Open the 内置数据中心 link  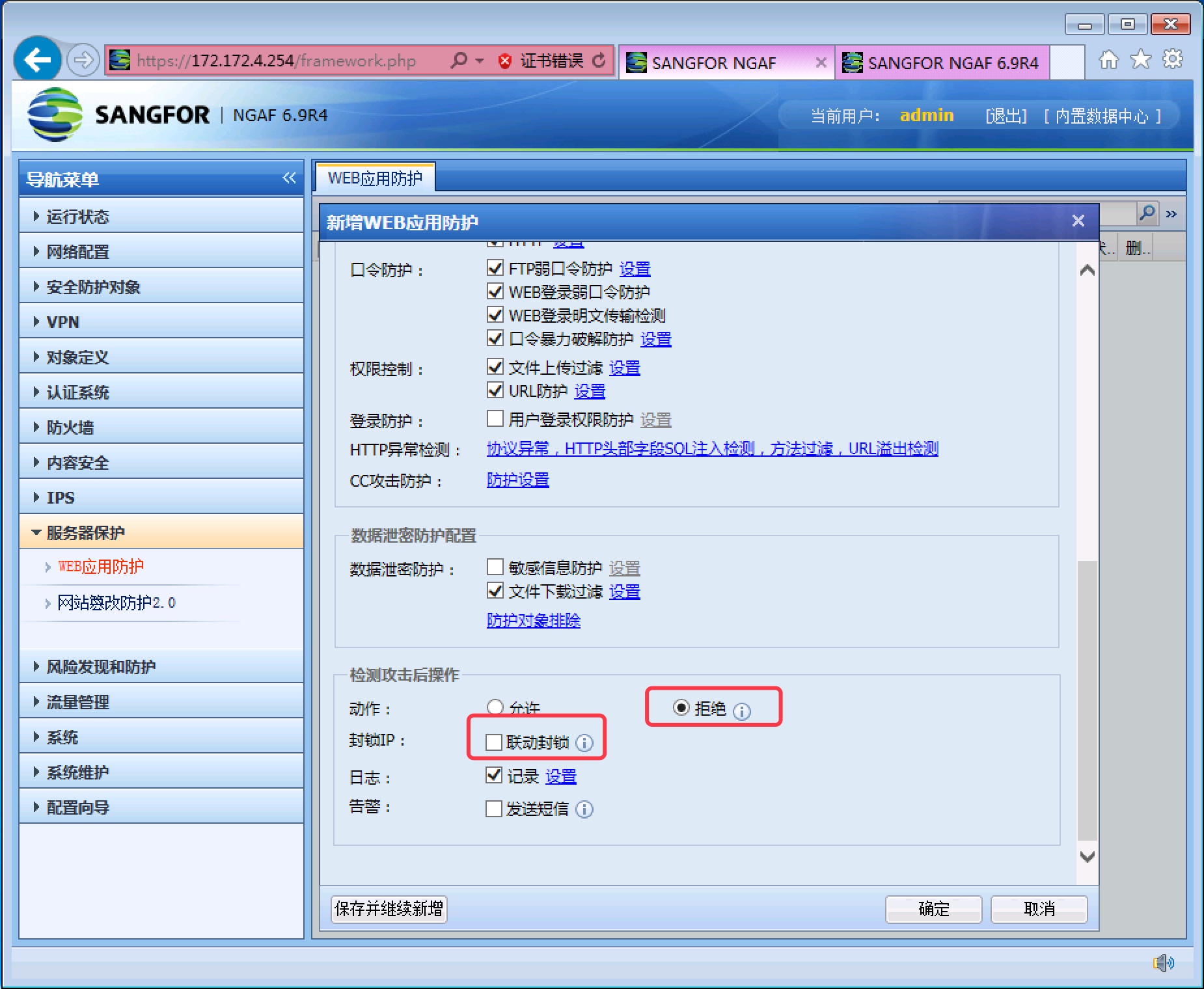1102,116
